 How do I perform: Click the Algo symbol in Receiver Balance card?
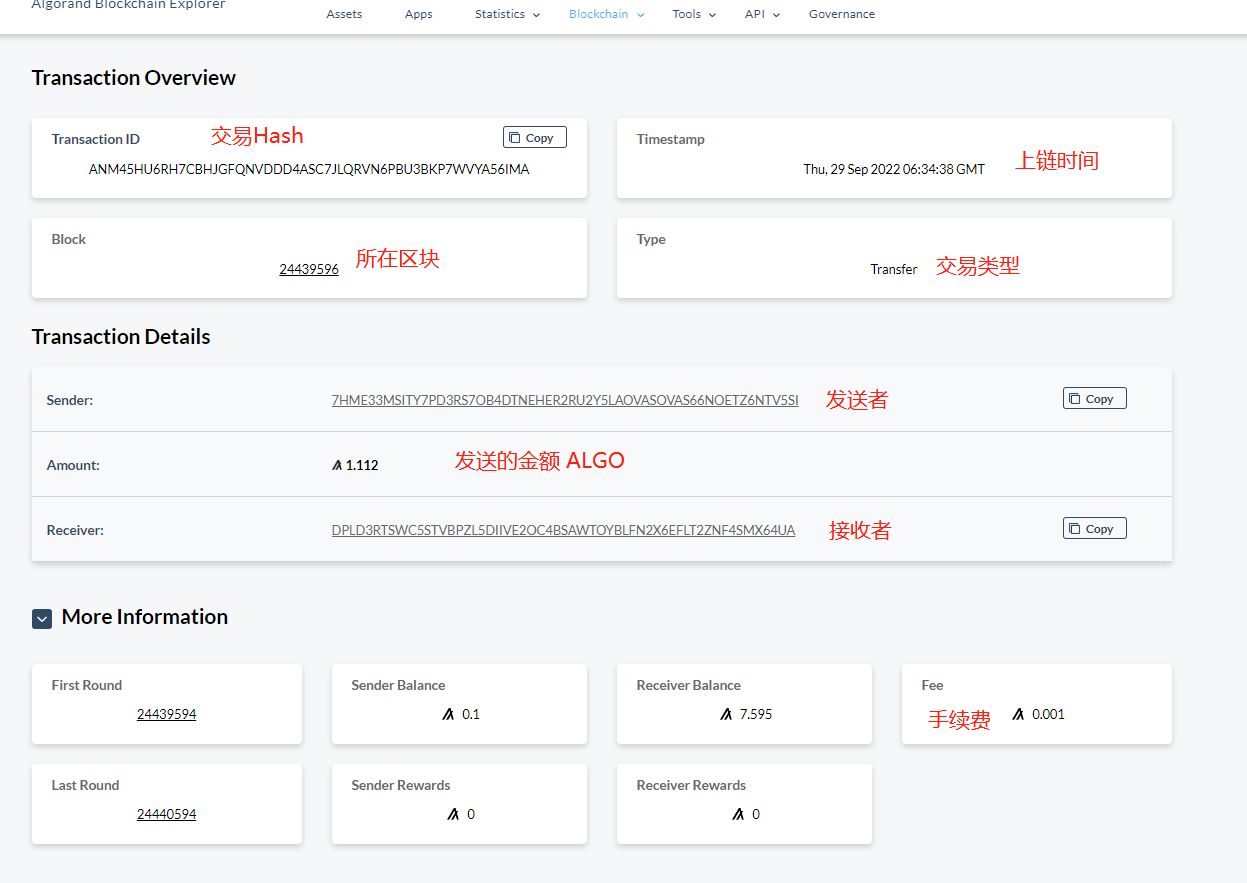pyautogui.click(x=726, y=714)
